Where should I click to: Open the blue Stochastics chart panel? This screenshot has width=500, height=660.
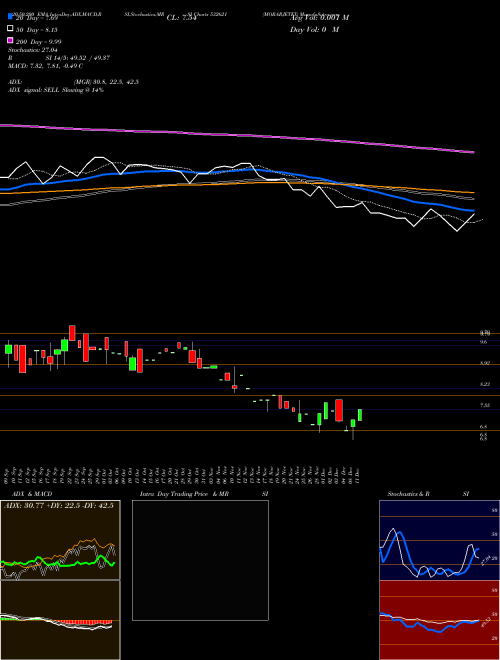pyautogui.click(x=439, y=540)
